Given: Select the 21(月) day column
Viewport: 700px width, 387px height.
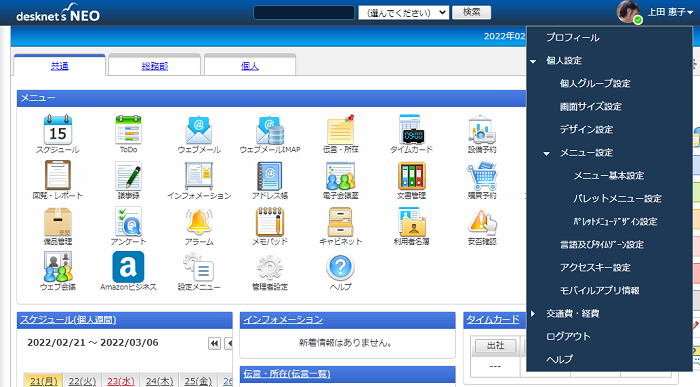Looking at the screenshot, I should pos(44,381).
